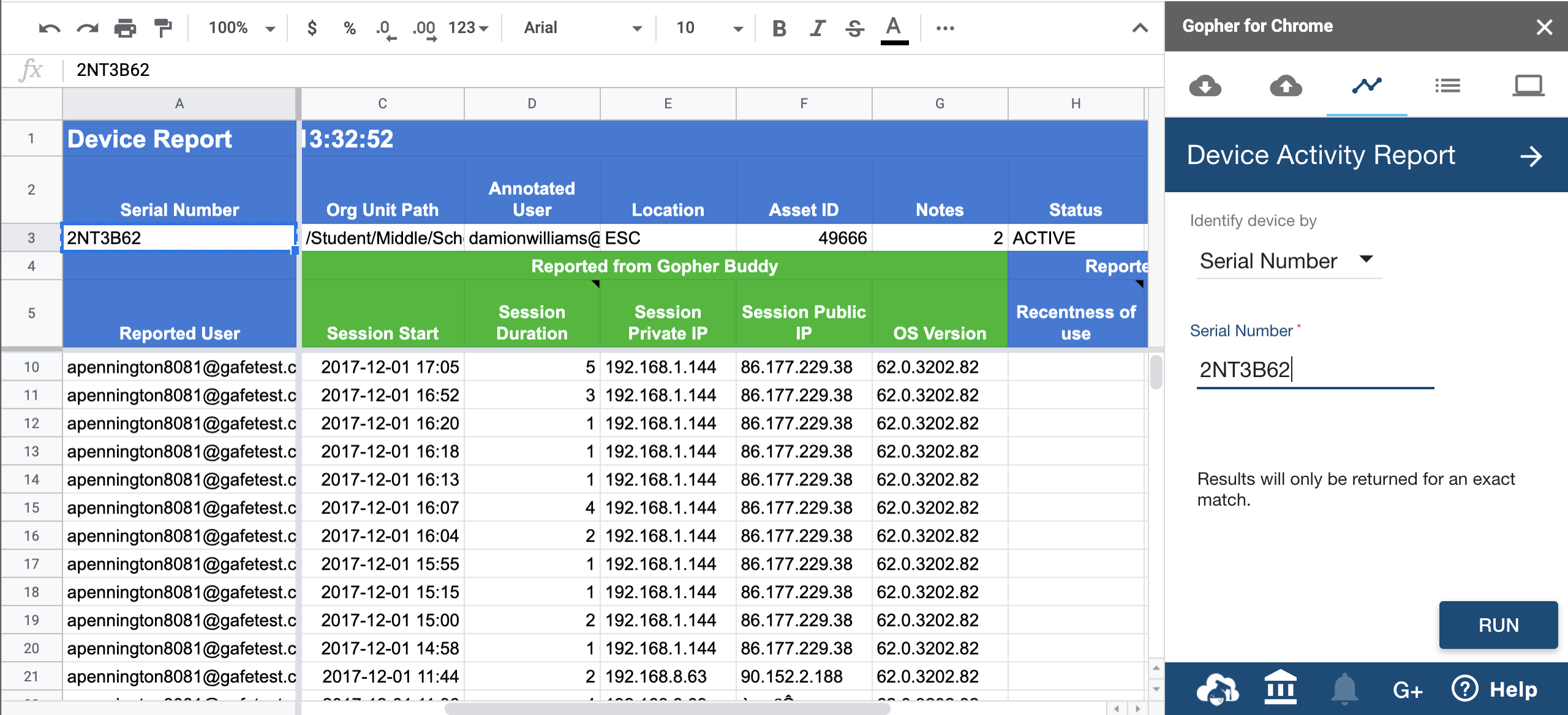Image resolution: width=1568 pixels, height=715 pixels.
Task: Click the institution building icon
Action: 1281,688
